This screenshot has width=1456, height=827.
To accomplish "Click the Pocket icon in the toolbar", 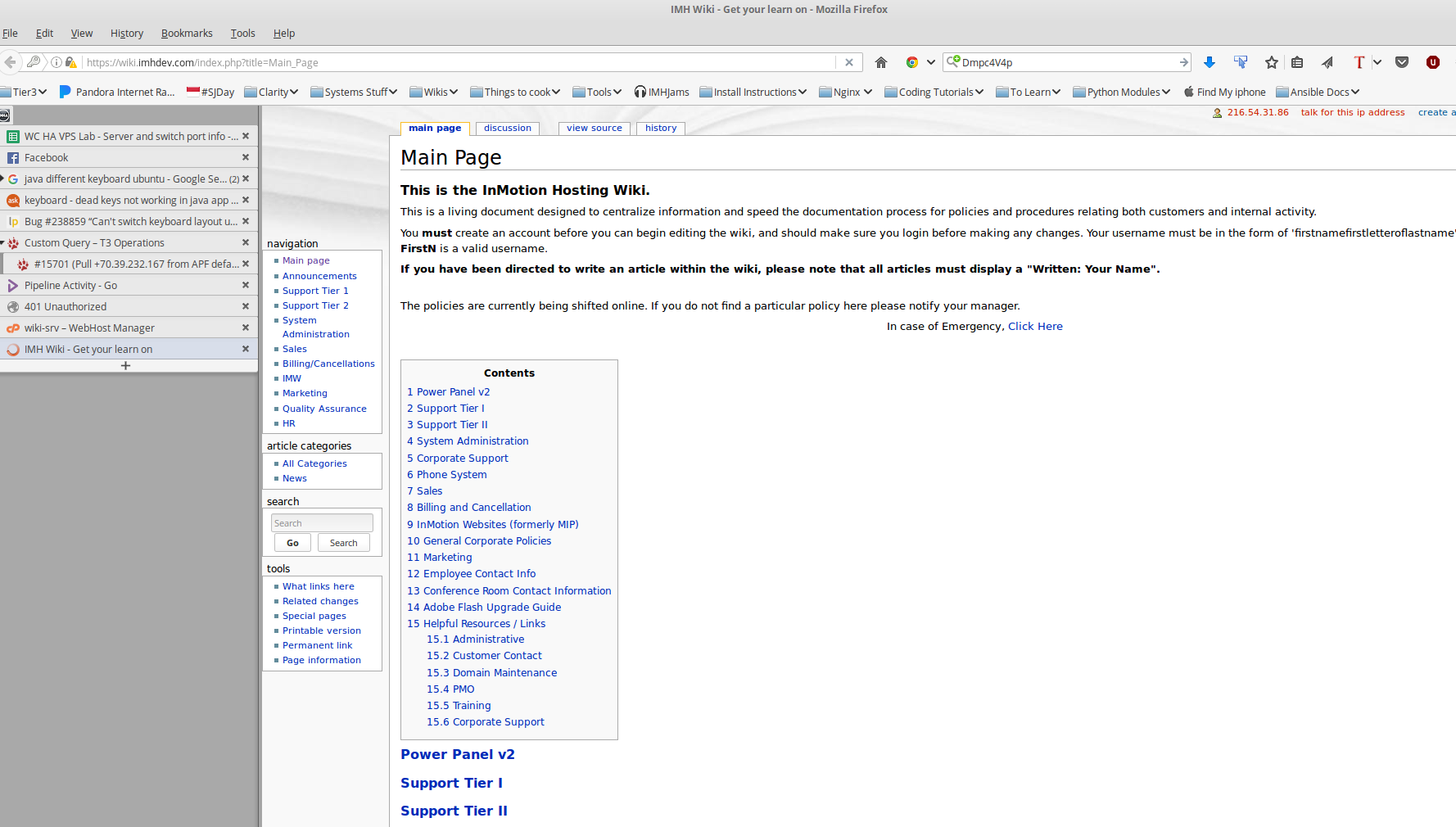I will pos(1402,62).
